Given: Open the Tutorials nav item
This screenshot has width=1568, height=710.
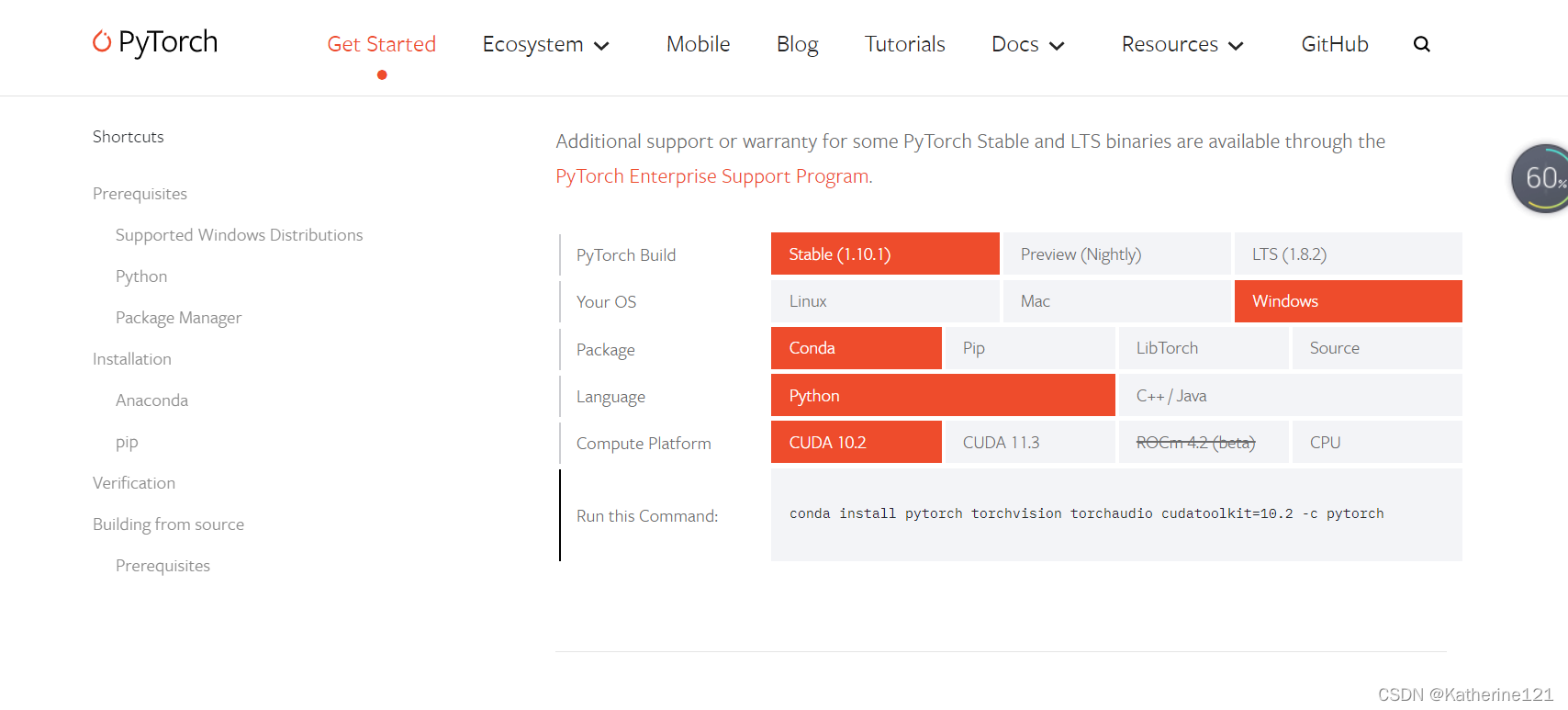Looking at the screenshot, I should (x=905, y=44).
